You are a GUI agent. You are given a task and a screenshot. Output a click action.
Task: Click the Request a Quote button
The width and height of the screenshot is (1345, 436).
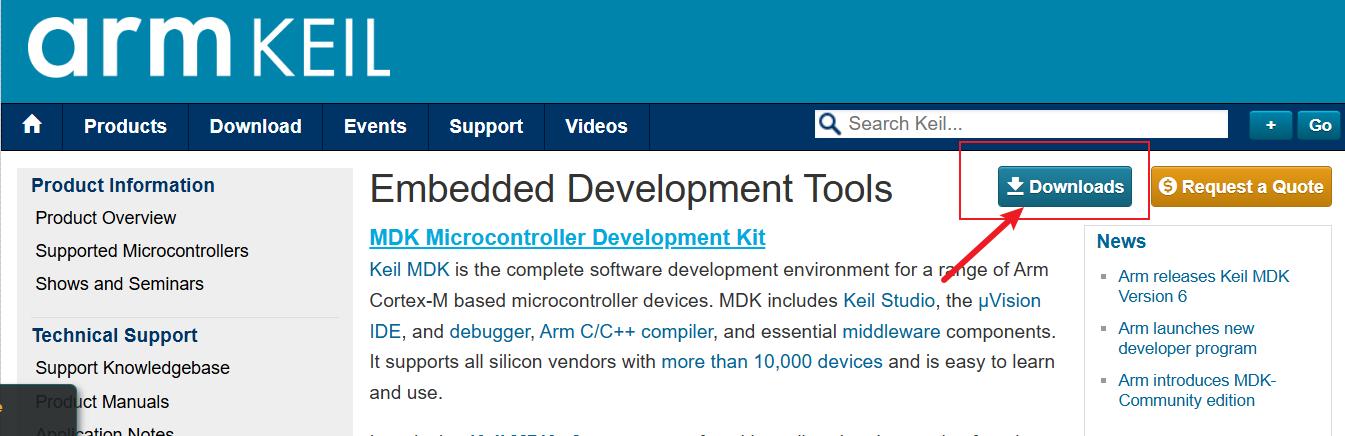point(1241,187)
